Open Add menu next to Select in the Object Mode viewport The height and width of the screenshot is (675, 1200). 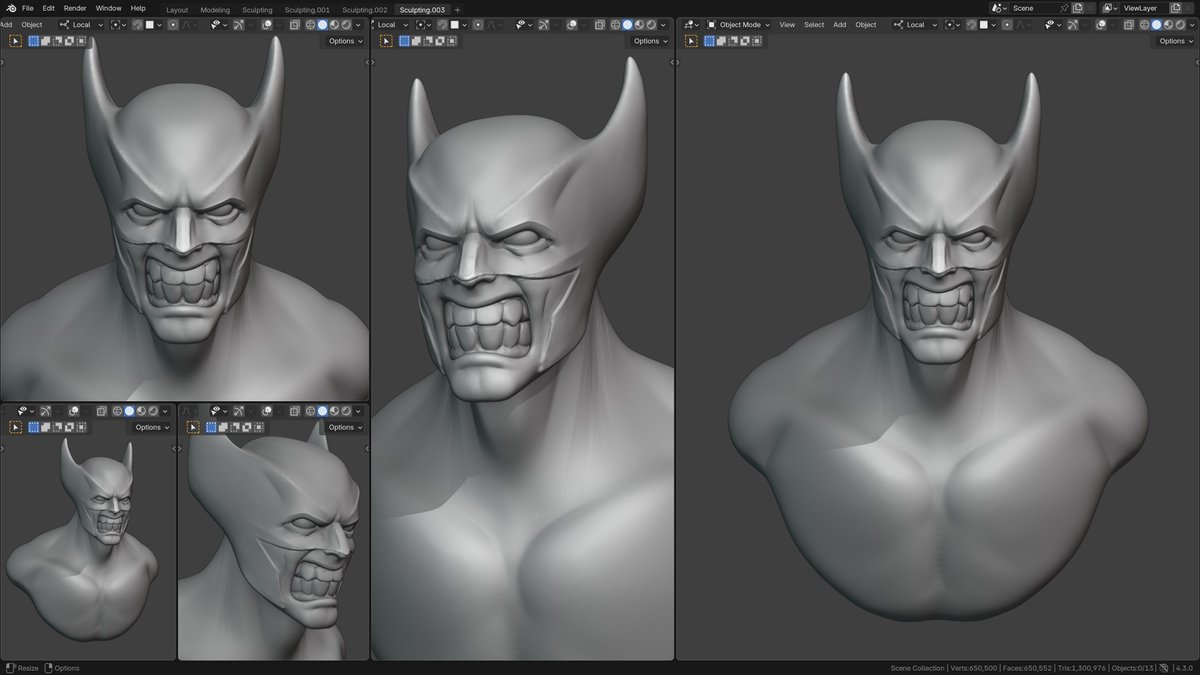pyautogui.click(x=839, y=25)
